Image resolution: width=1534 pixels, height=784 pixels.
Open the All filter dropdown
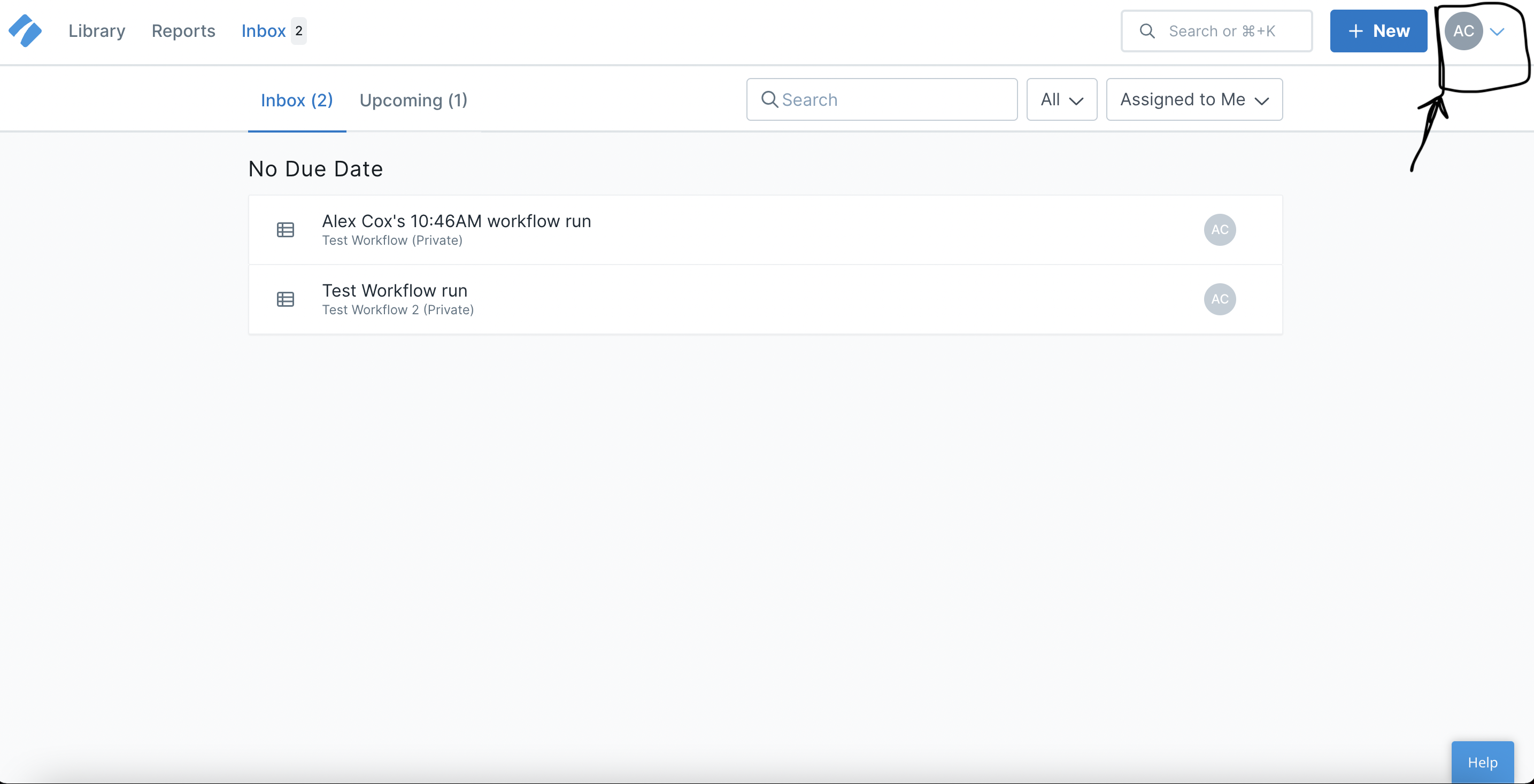click(x=1061, y=99)
